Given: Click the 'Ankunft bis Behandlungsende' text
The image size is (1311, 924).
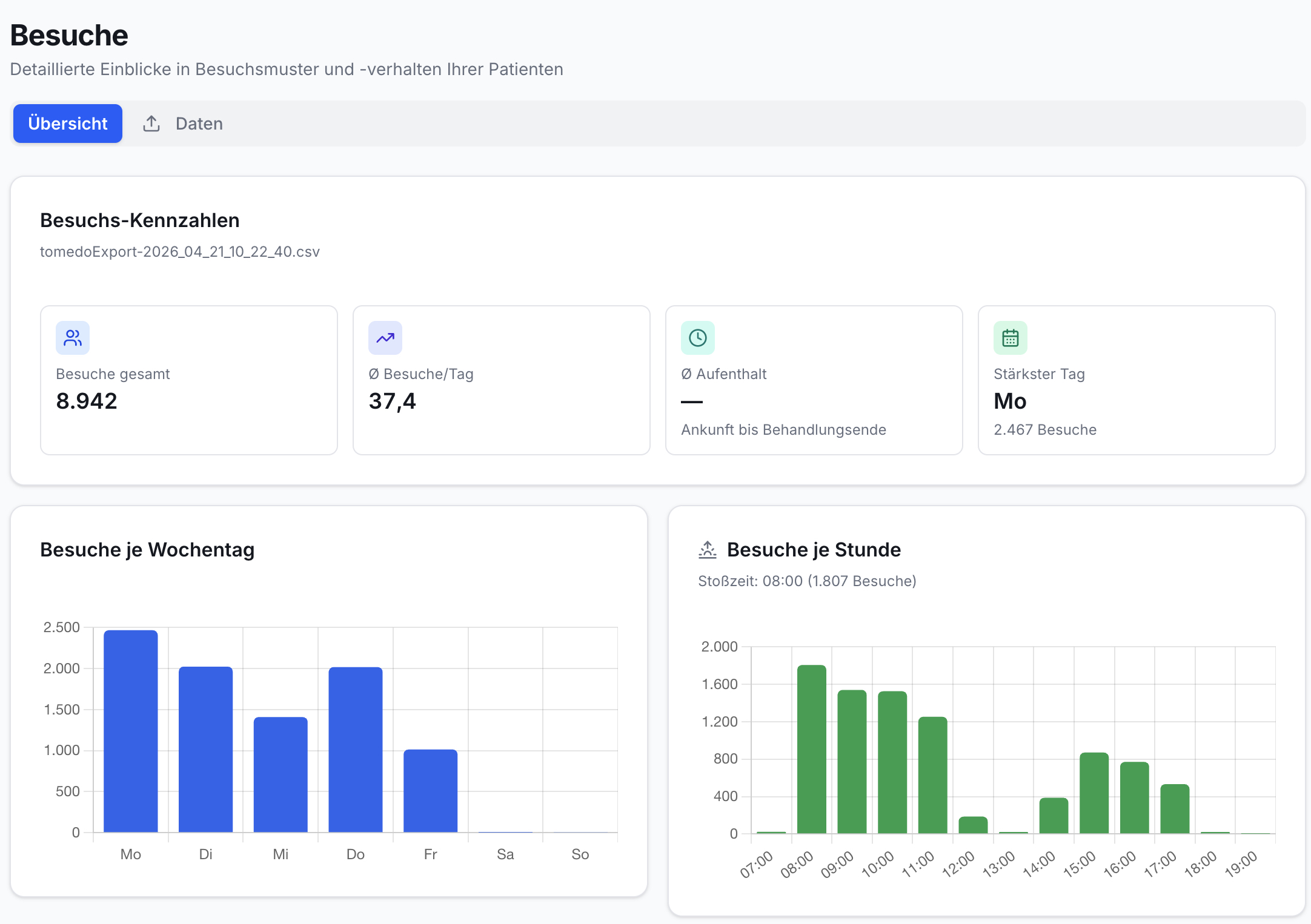Looking at the screenshot, I should point(783,430).
